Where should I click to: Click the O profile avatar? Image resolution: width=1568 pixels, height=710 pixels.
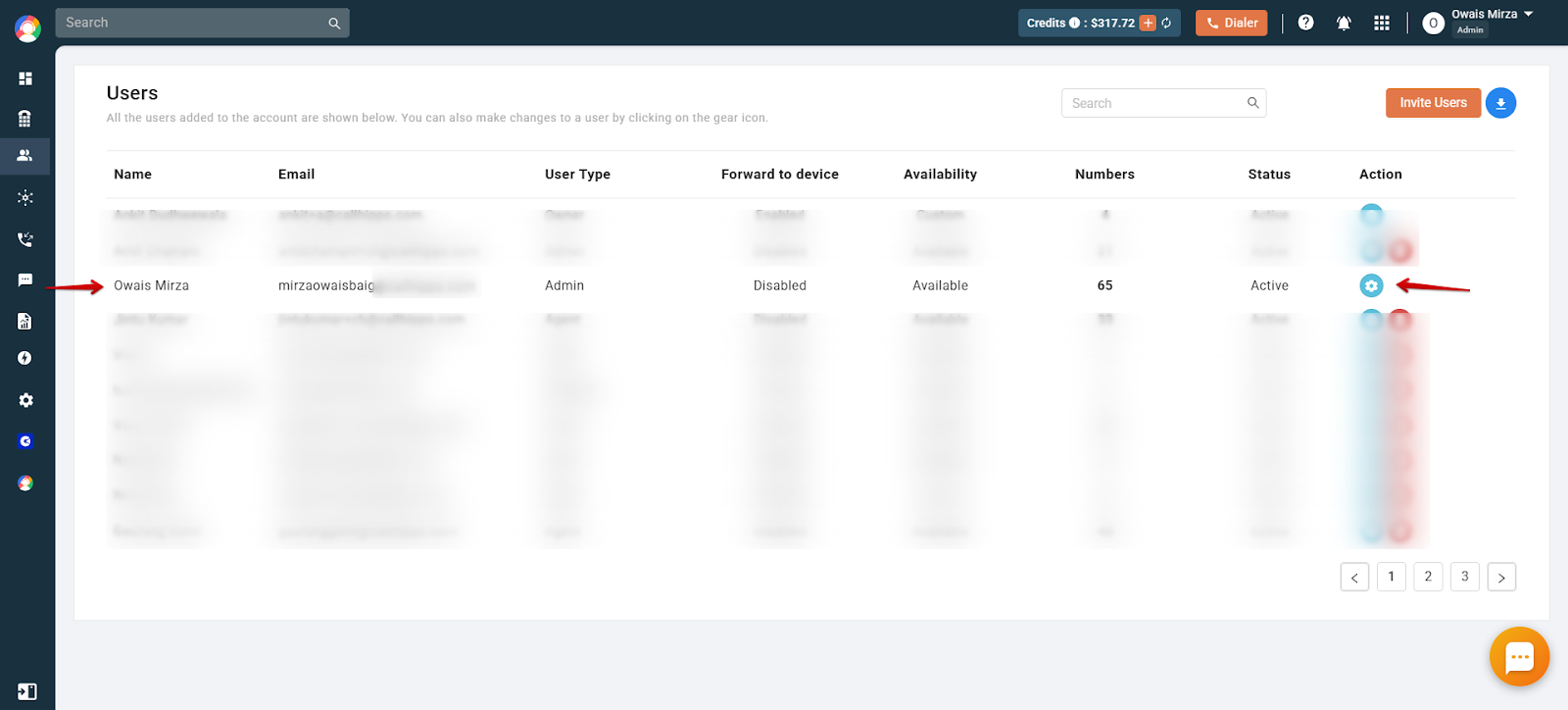click(x=1433, y=24)
